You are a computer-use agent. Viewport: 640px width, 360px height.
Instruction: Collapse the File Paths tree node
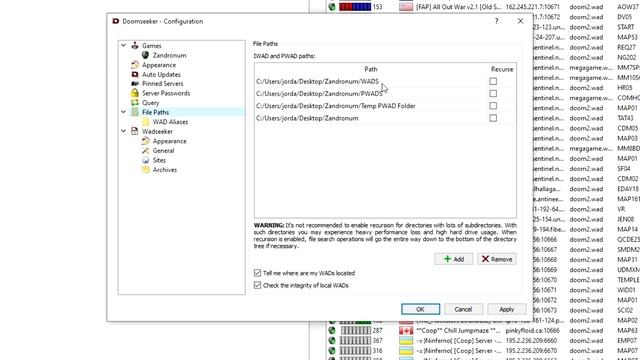click(124, 112)
